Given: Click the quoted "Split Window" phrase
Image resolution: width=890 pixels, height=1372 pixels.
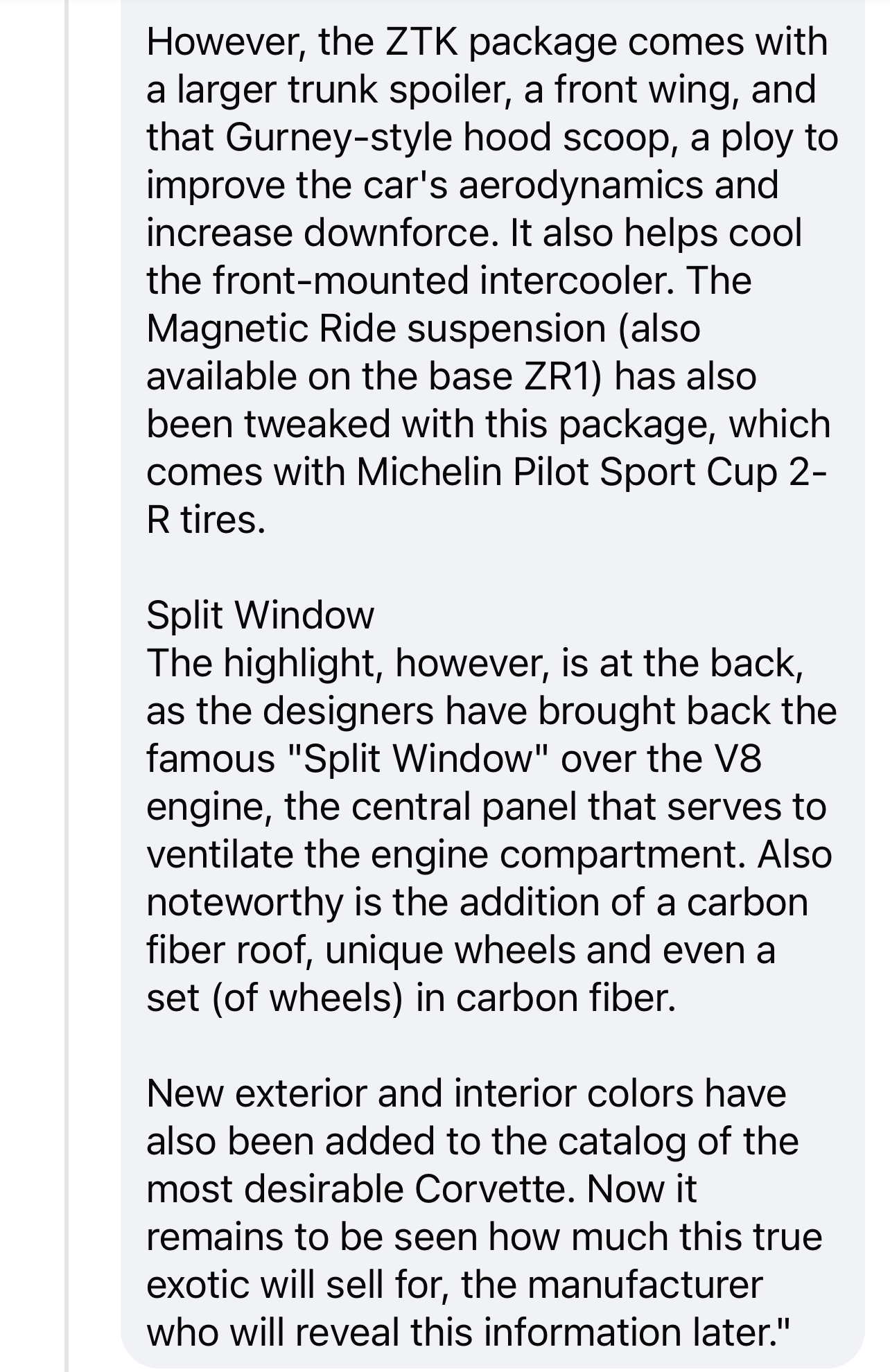Looking at the screenshot, I should point(418,759).
